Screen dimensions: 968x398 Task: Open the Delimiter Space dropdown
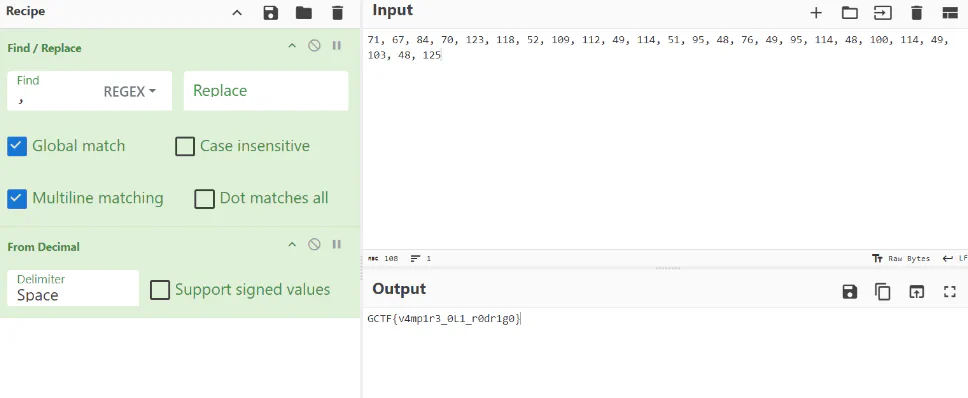[x=73, y=288]
